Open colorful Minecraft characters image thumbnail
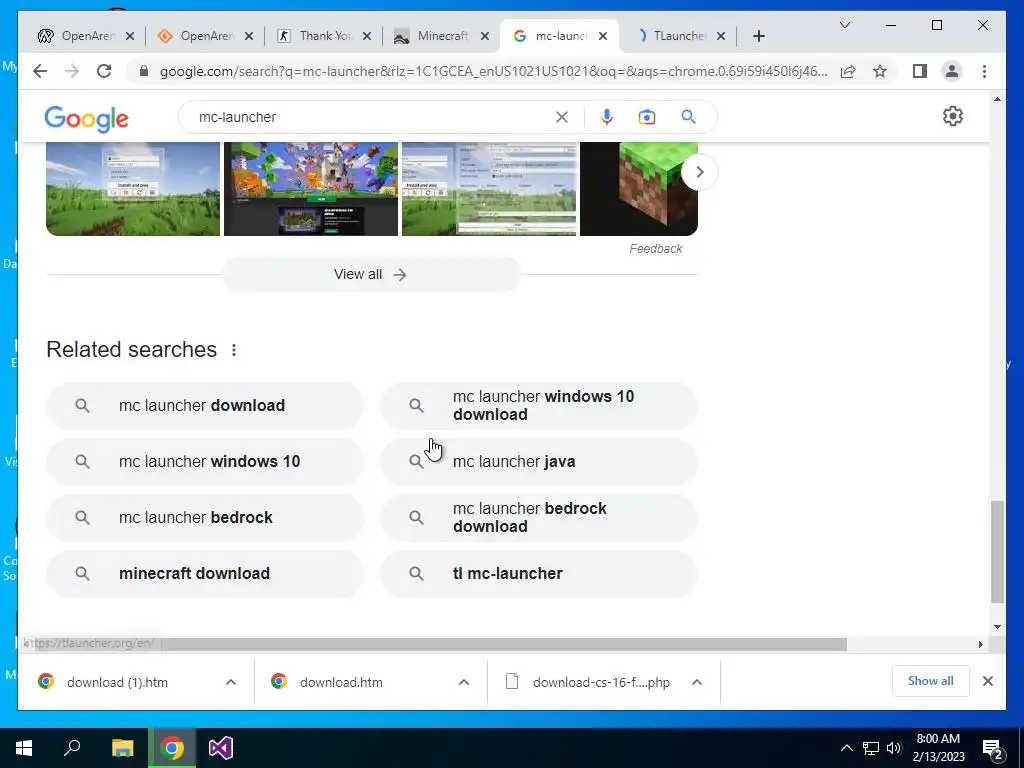Image resolution: width=1024 pixels, height=768 pixels. [x=311, y=189]
